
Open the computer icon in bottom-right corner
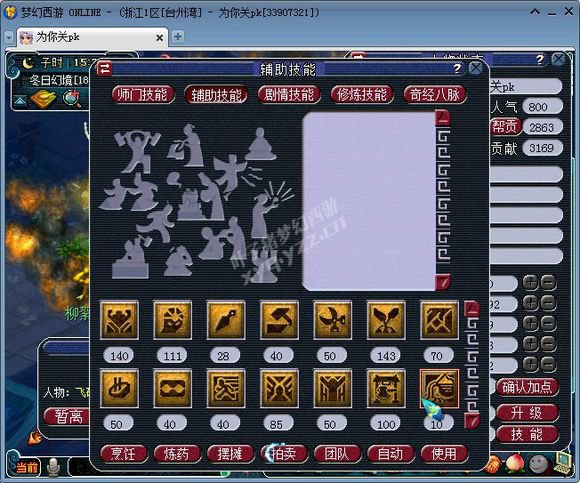pyautogui.click(x=563, y=462)
